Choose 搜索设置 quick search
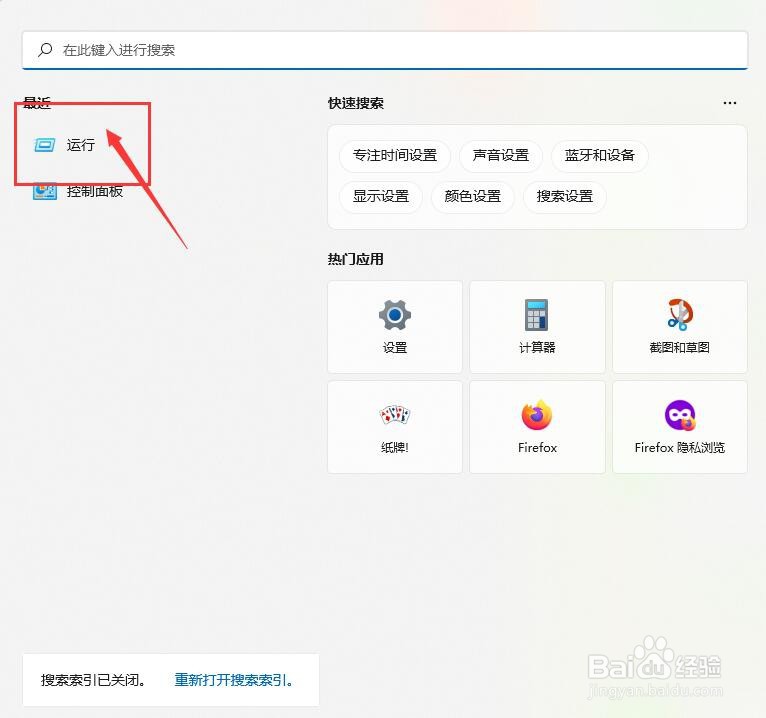The height and width of the screenshot is (718, 766). (x=564, y=197)
